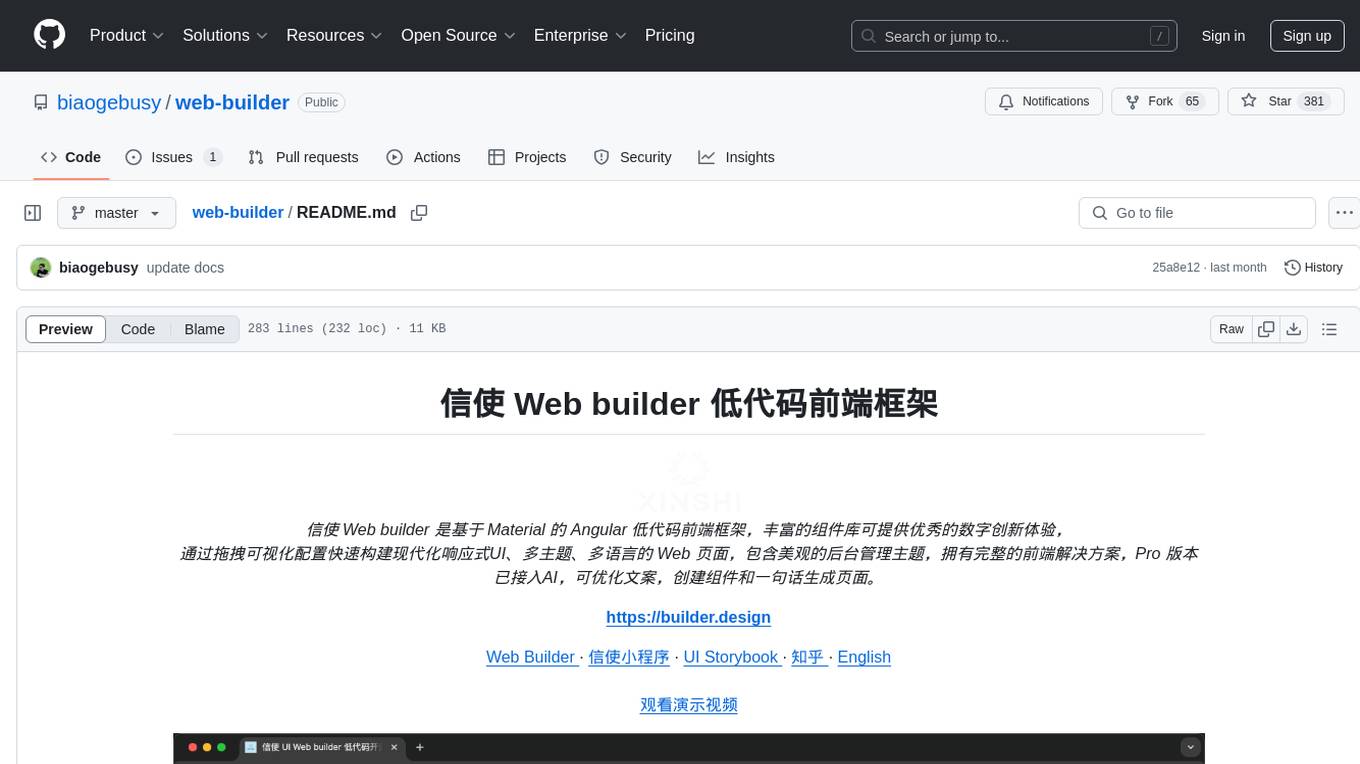Click the biaogebusy avatar image
This screenshot has height=764, width=1360.
41,268
